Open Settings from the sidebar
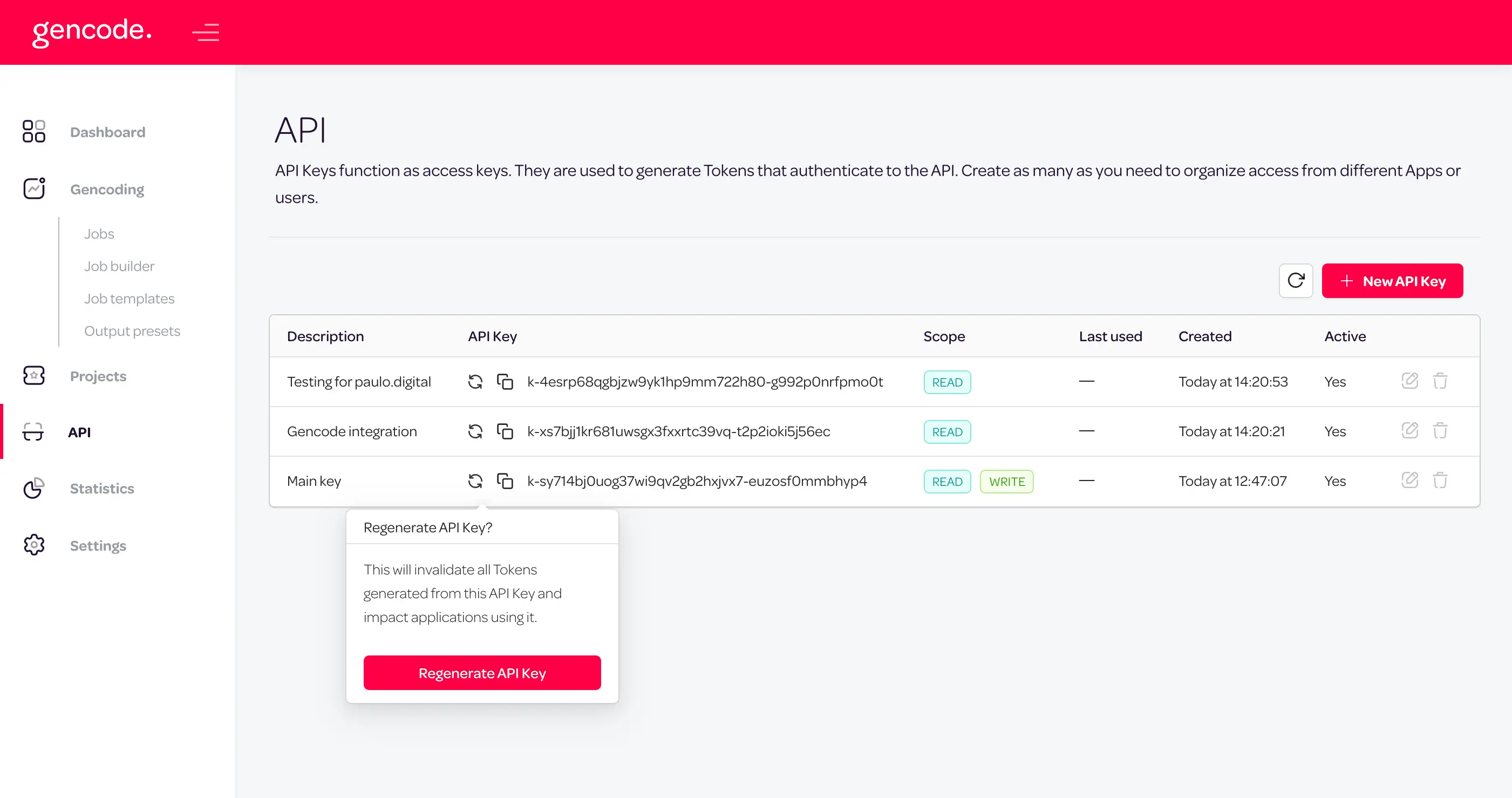 98,545
